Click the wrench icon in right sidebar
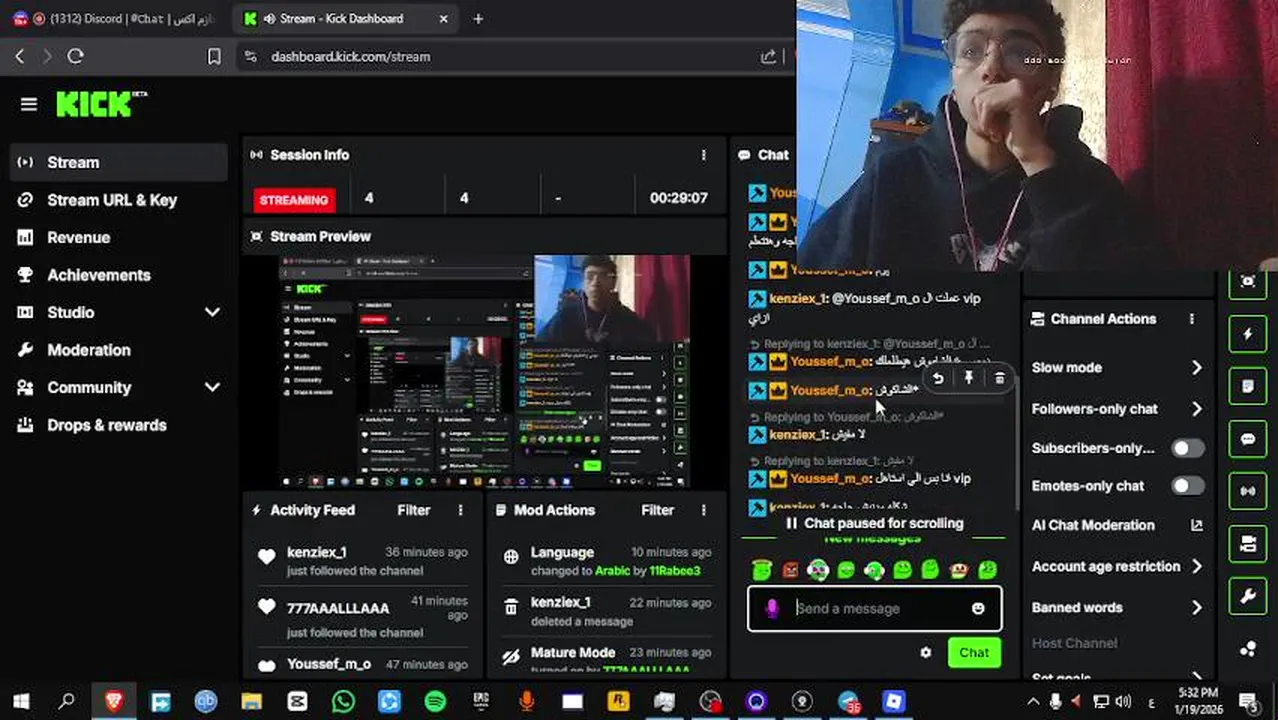The width and height of the screenshot is (1278, 720). pyautogui.click(x=1247, y=597)
